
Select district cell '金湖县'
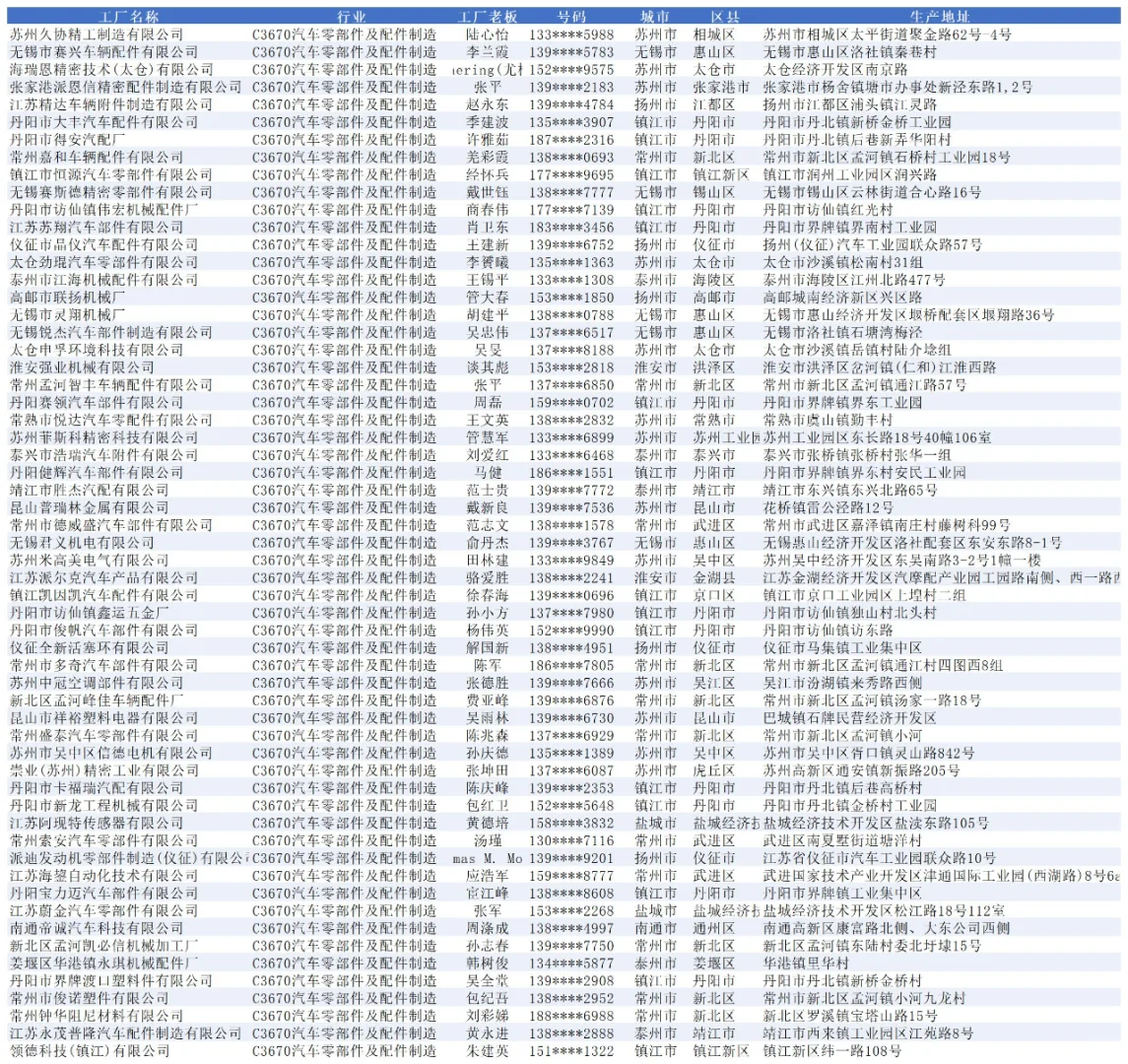(713, 577)
